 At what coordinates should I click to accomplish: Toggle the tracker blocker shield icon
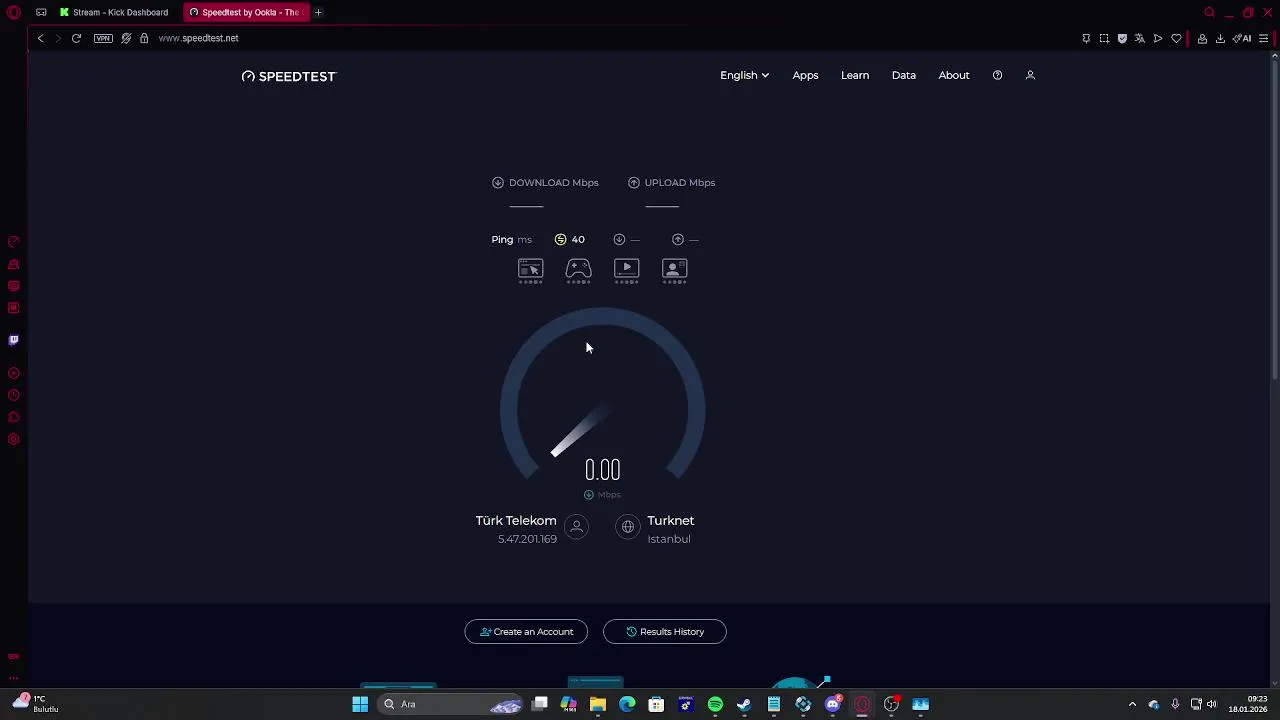coord(126,38)
